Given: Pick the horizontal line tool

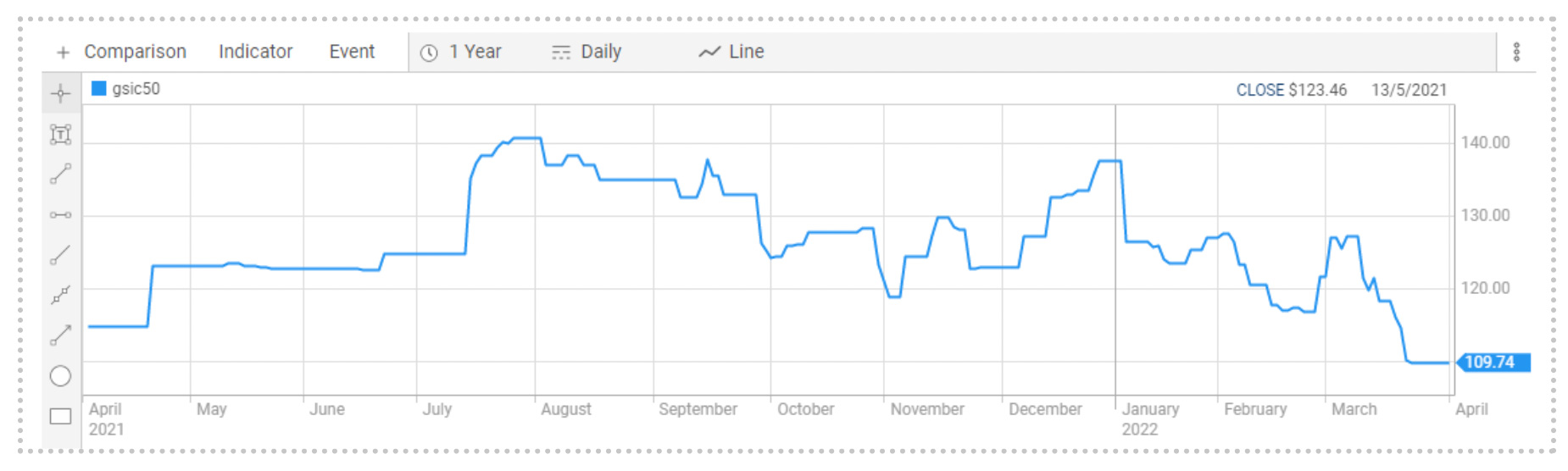Looking at the screenshot, I should coord(61,215).
